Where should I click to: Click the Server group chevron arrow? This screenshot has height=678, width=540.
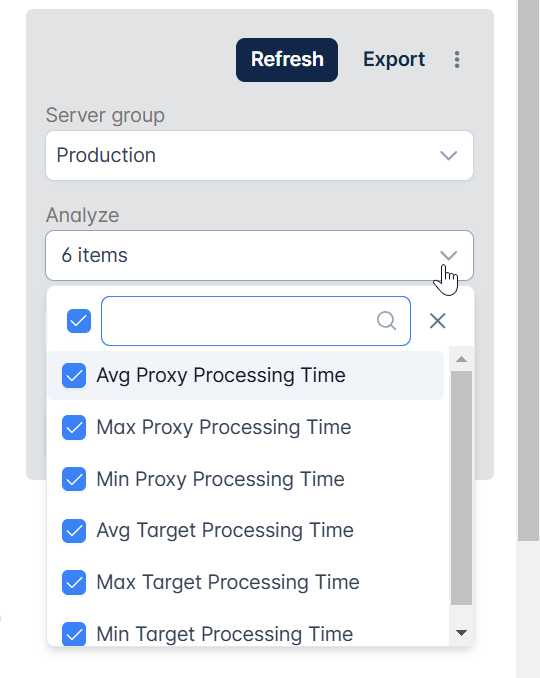point(448,156)
